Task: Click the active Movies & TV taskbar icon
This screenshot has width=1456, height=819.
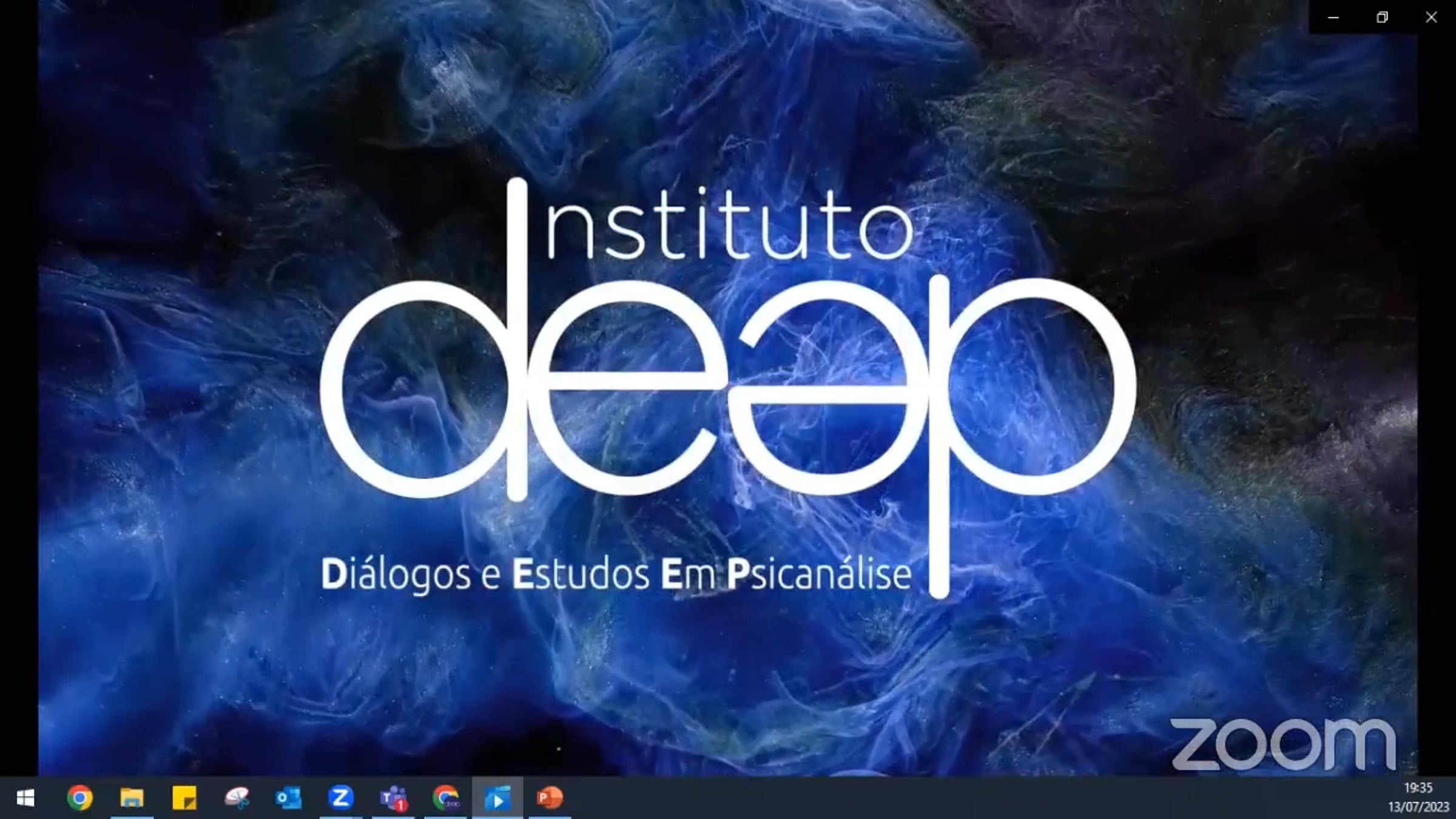Action: 497,798
